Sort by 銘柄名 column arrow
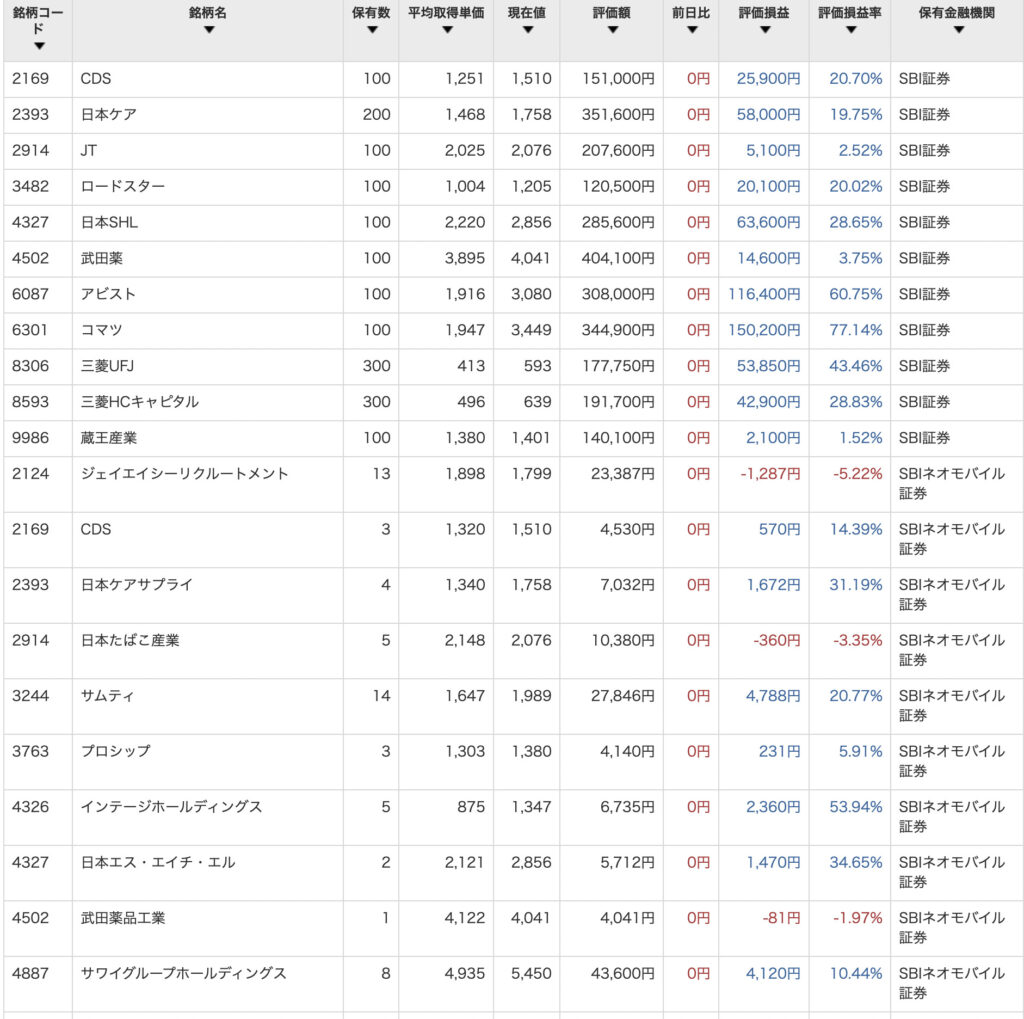The height and width of the screenshot is (1019, 1024). [209, 29]
